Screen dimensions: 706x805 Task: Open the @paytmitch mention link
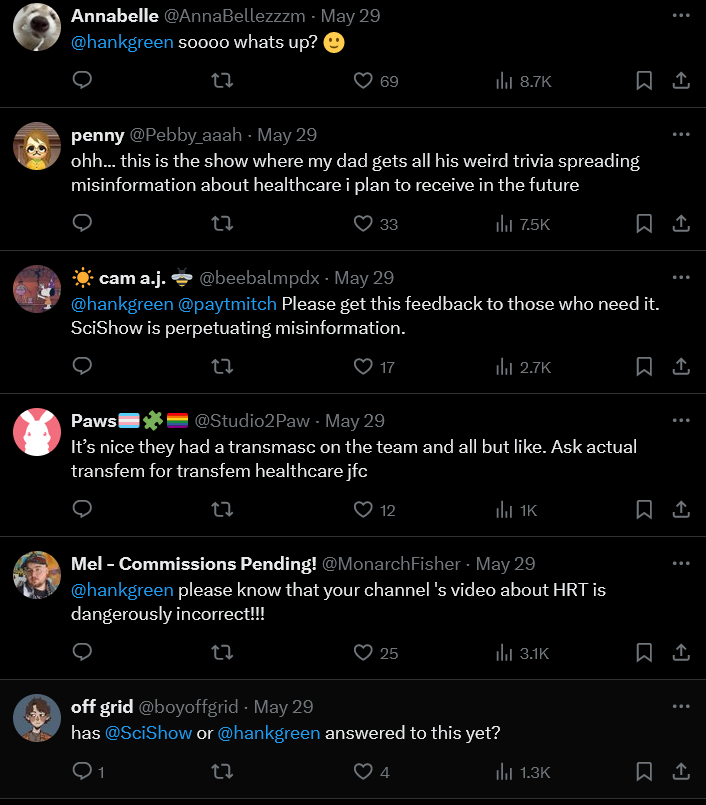click(229, 303)
